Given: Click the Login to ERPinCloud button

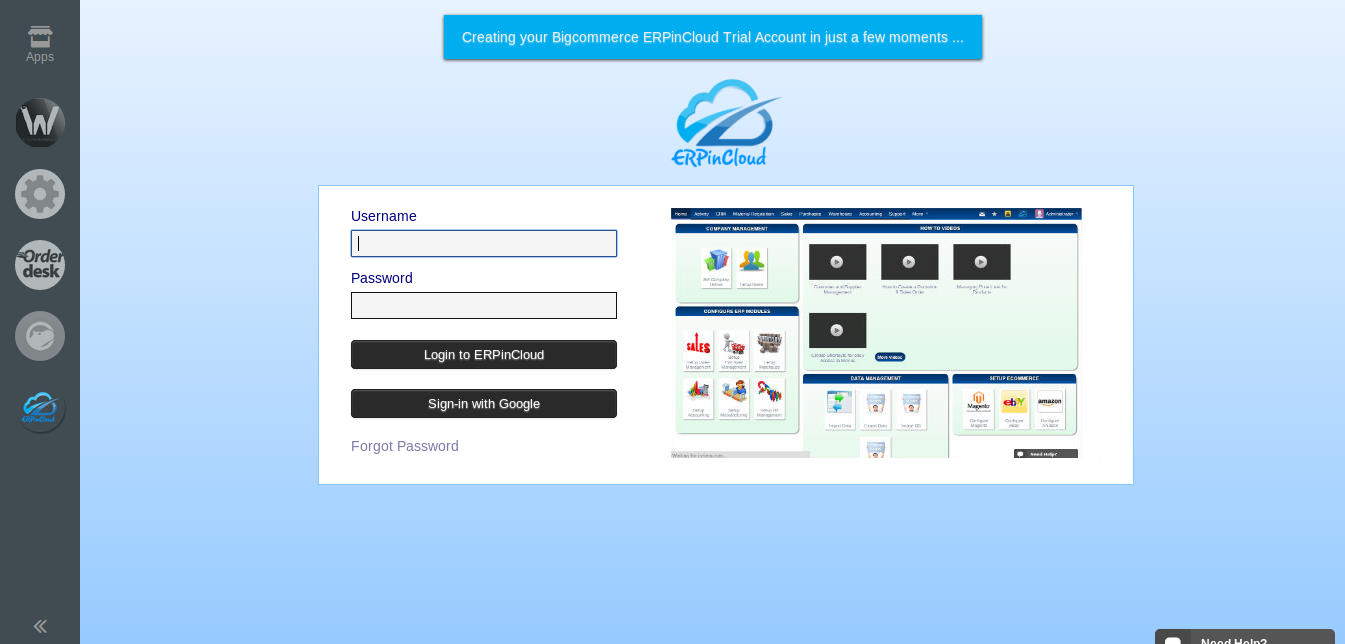Looking at the screenshot, I should click(483, 354).
